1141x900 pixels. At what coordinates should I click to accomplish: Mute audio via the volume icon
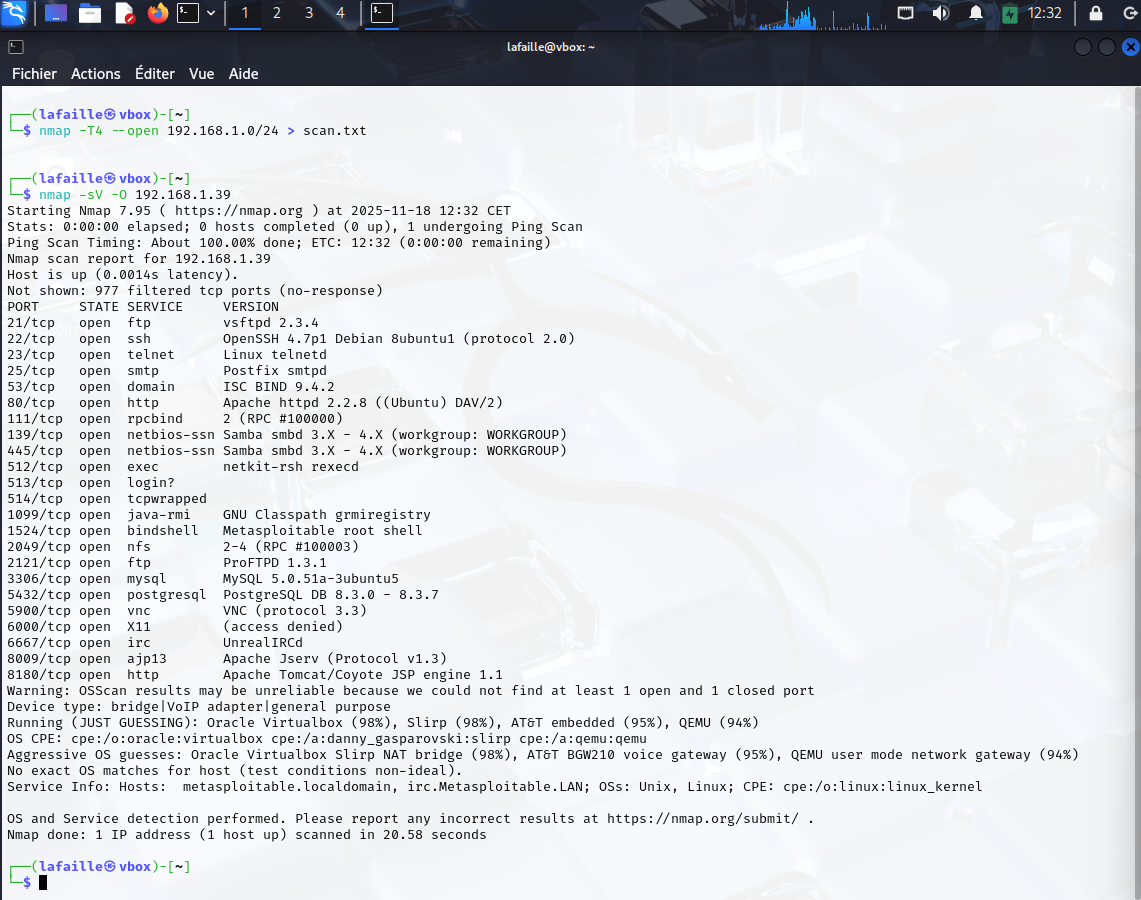(x=941, y=14)
